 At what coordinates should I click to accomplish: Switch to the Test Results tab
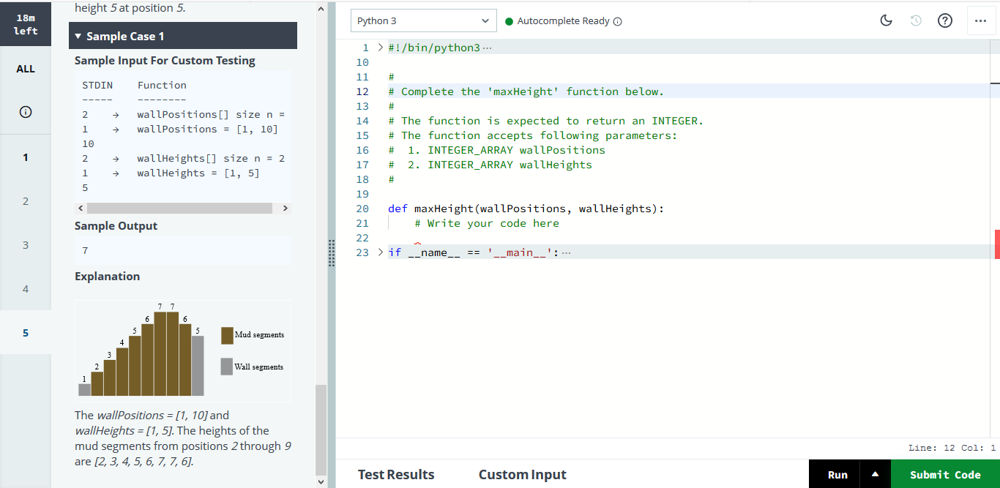396,474
